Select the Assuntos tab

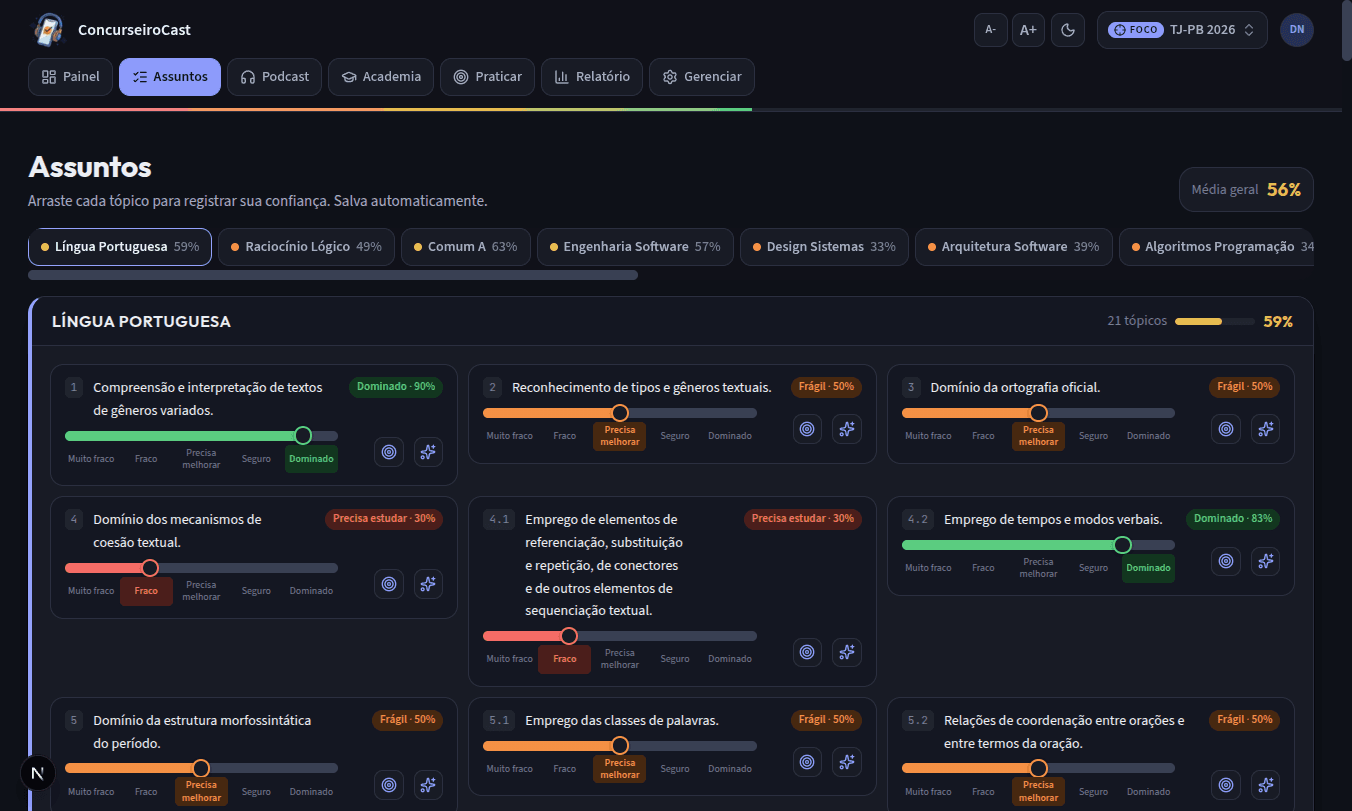[170, 77]
